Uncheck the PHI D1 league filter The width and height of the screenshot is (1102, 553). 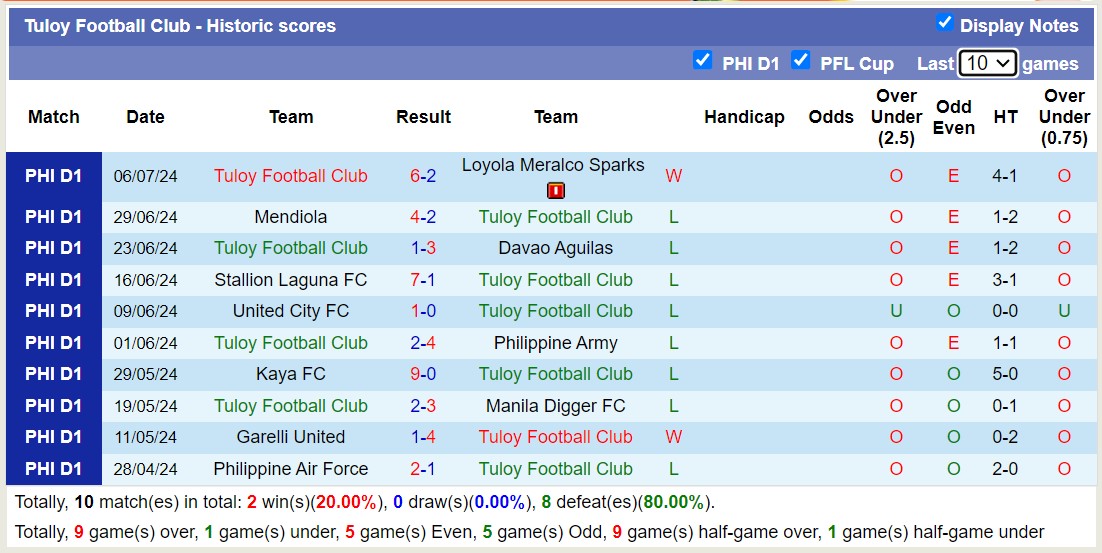(x=703, y=61)
